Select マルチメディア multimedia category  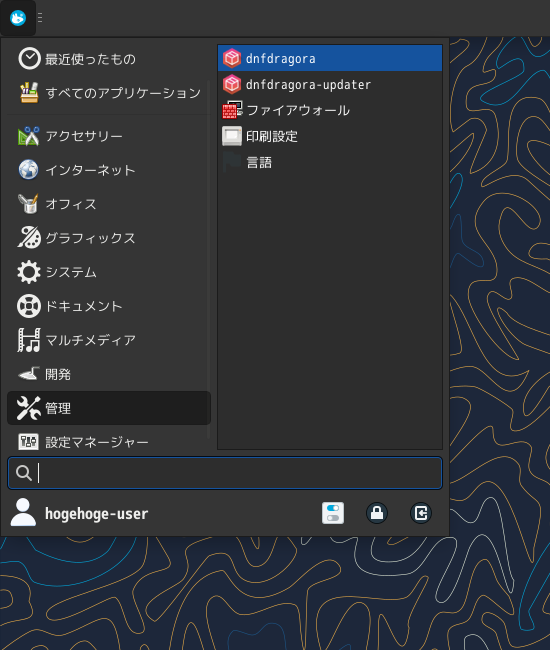(109, 340)
